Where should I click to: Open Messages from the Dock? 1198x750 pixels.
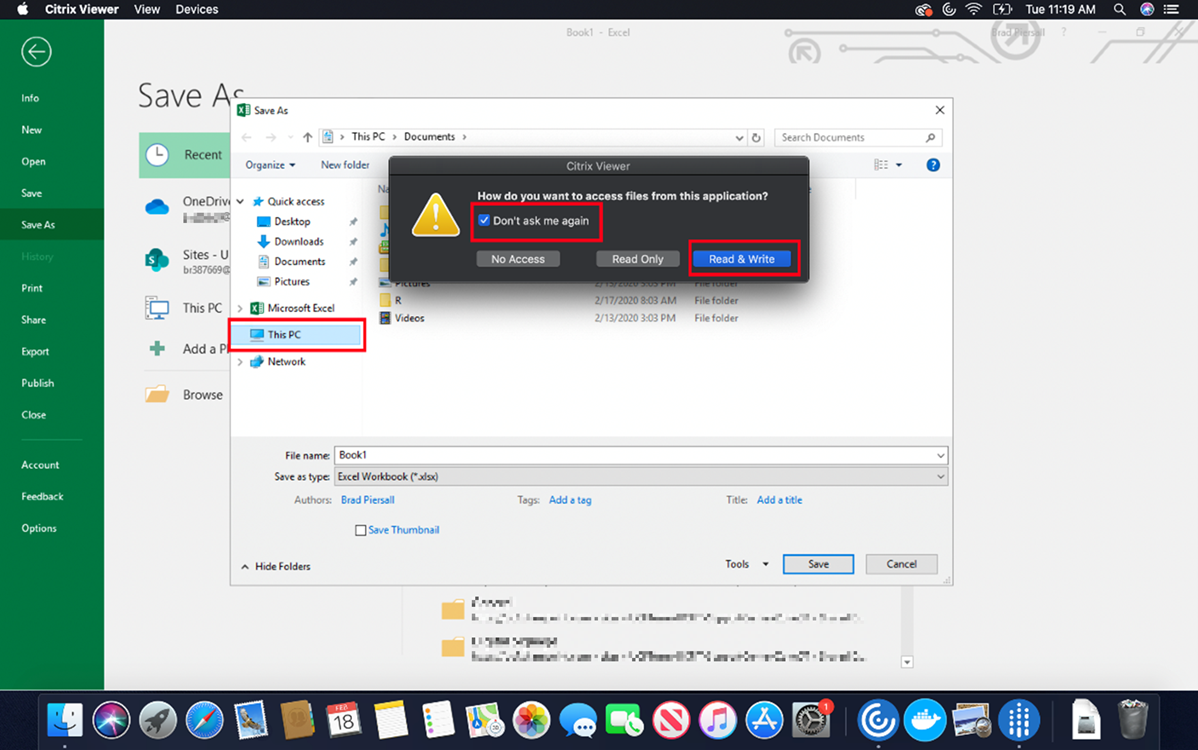pos(578,720)
